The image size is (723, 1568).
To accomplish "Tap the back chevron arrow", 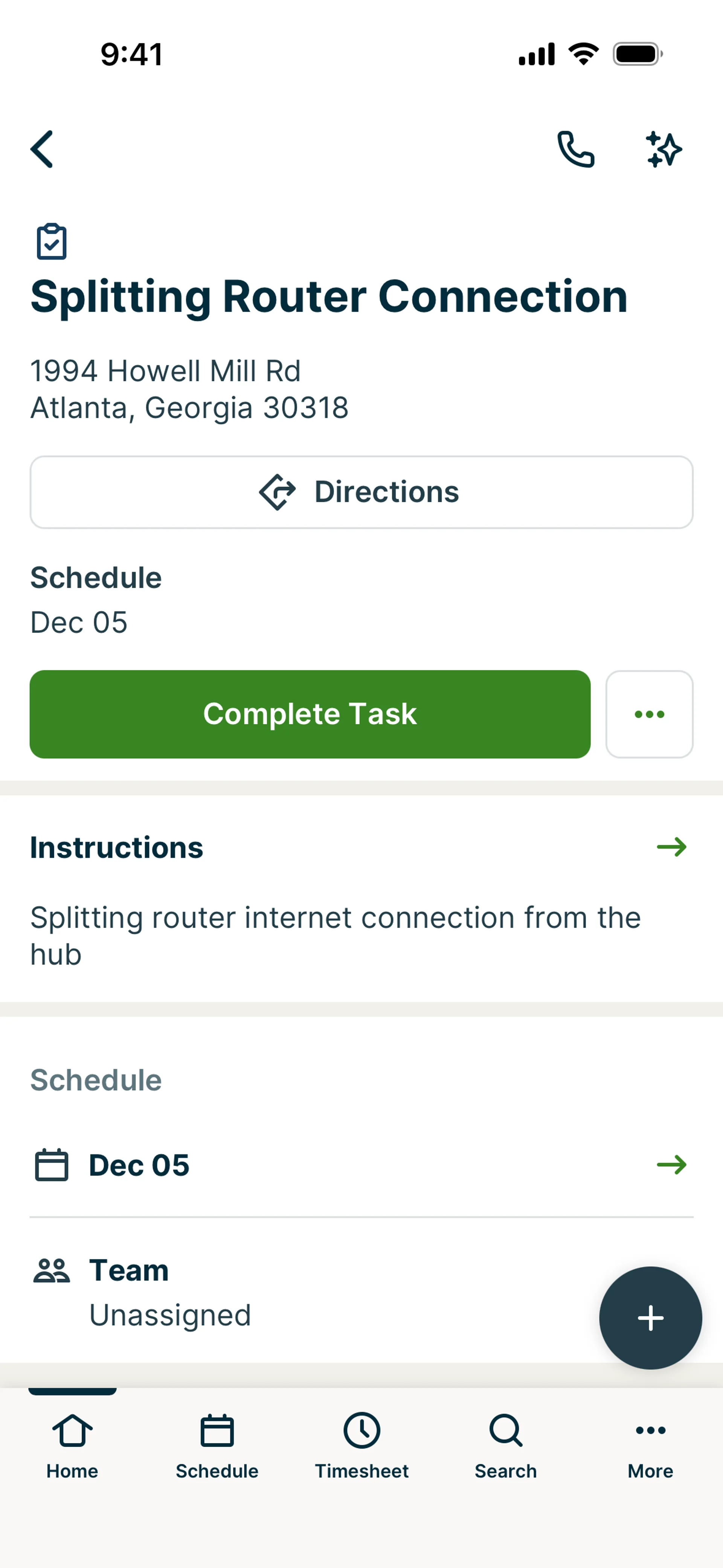I will [x=42, y=149].
